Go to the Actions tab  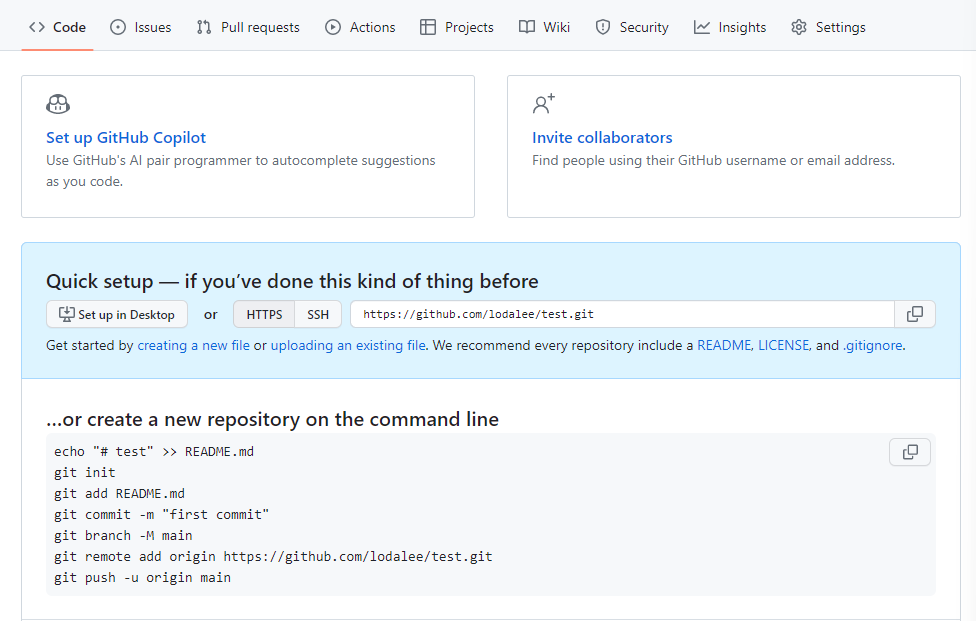tap(360, 27)
